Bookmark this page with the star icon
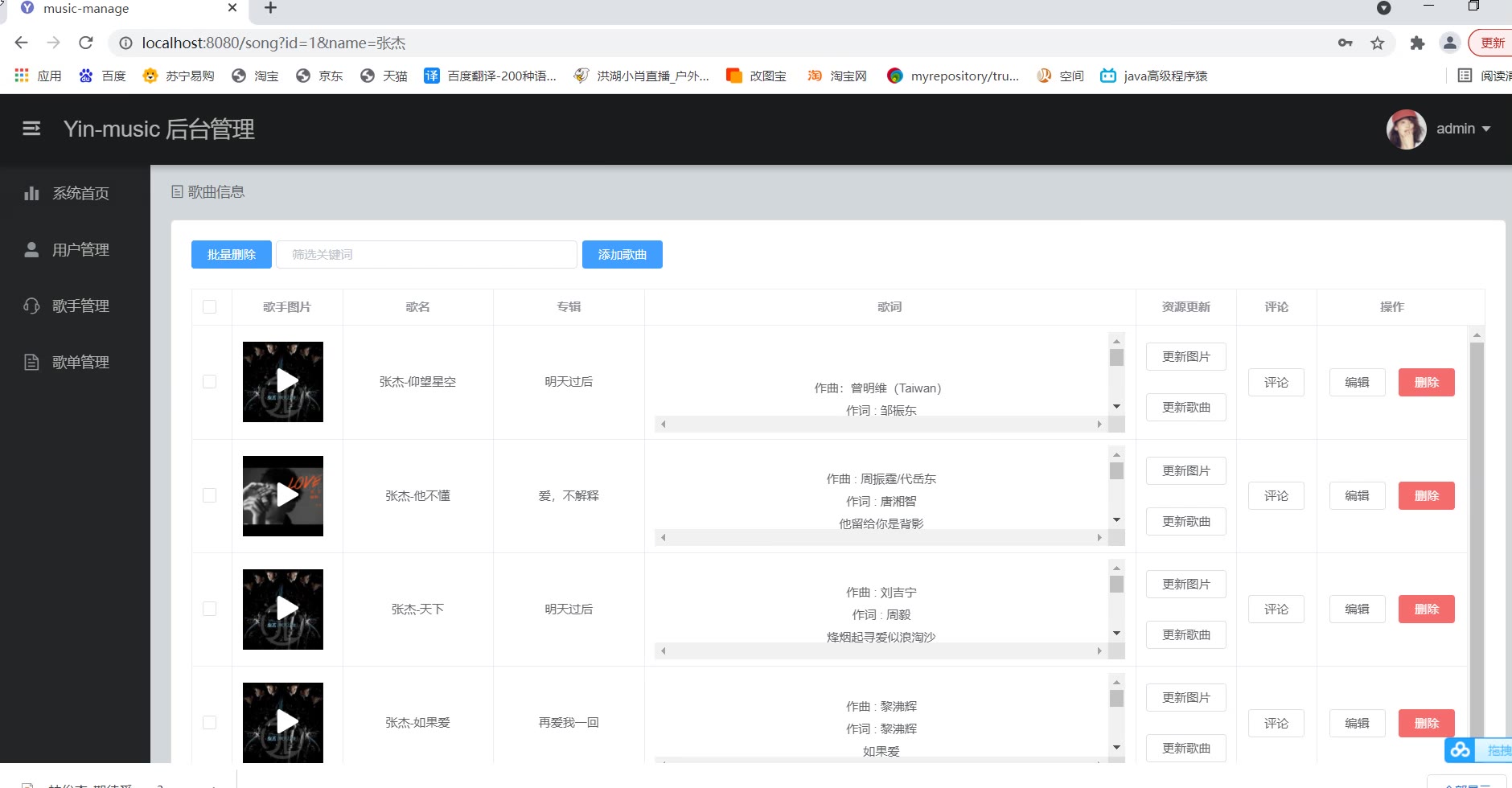1512x788 pixels. click(x=1378, y=43)
